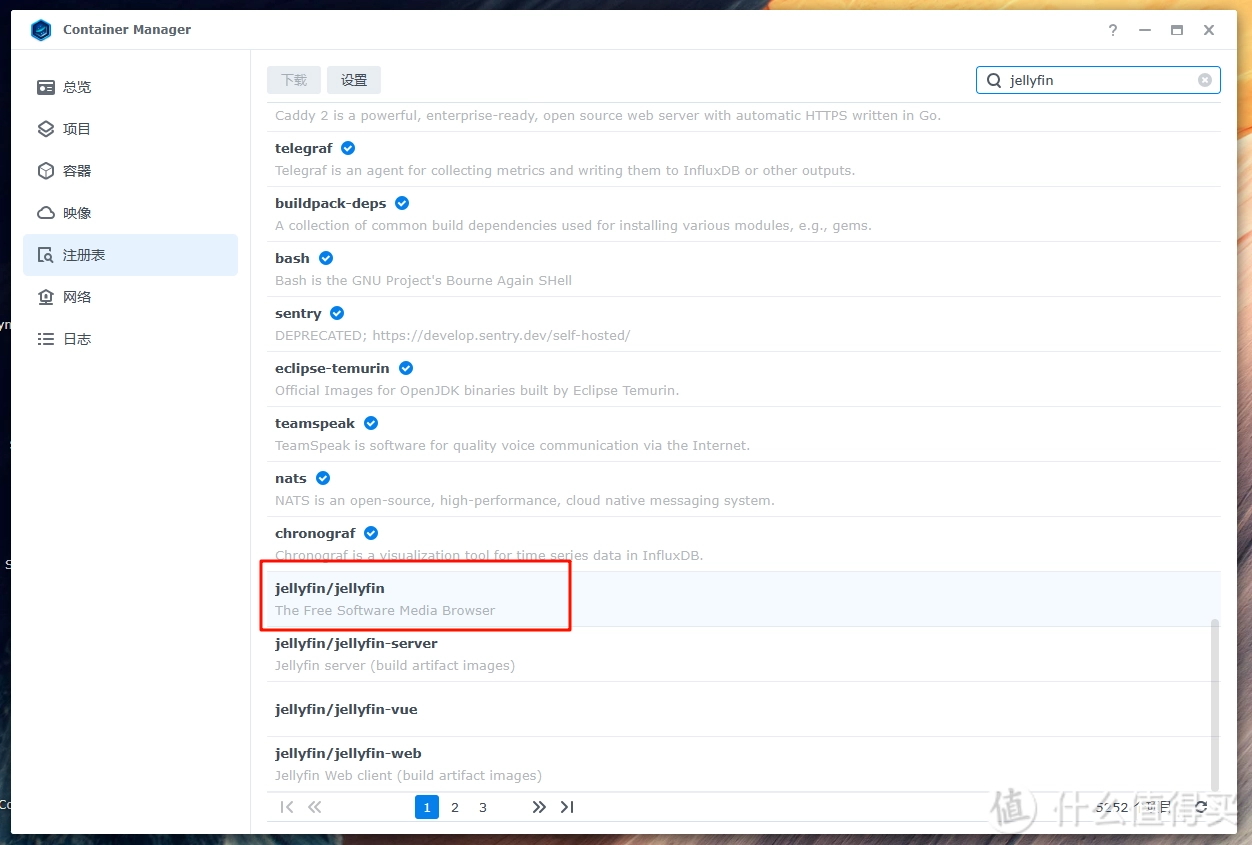Click the 下载 download button
Viewport: 1252px width, 845px height.
[x=294, y=80]
